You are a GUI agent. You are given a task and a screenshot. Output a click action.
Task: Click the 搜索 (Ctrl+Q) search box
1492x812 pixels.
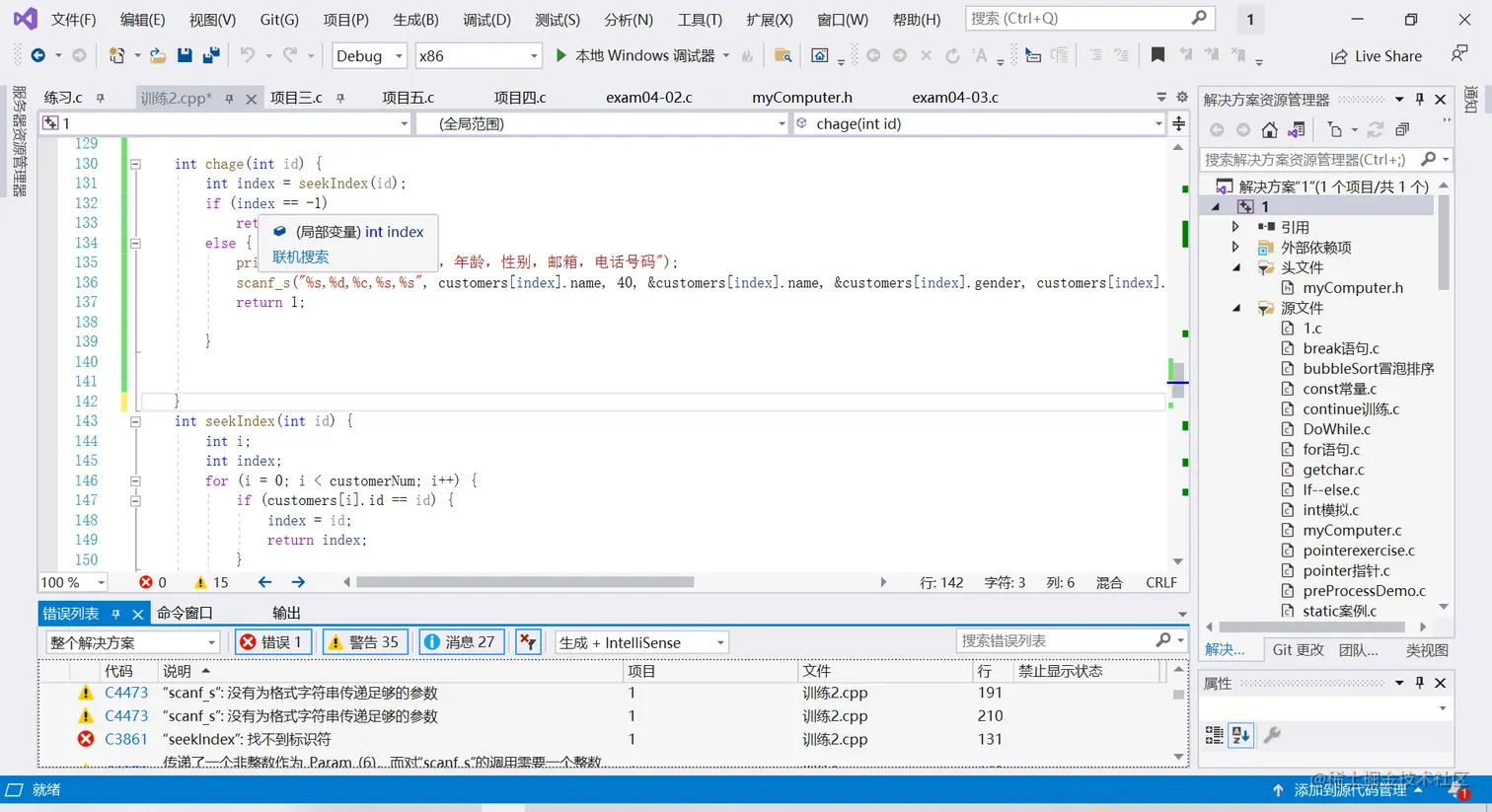[1088, 19]
